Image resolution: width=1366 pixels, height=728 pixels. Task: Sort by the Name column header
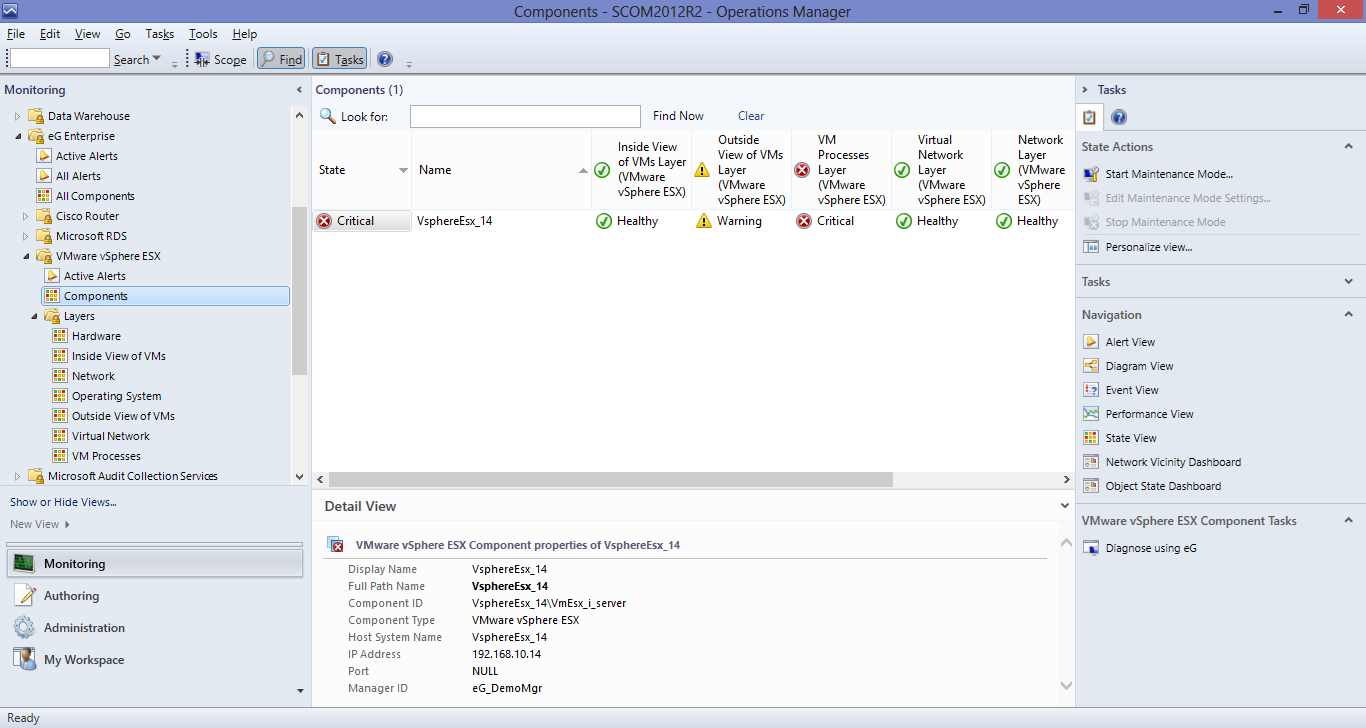(501, 170)
